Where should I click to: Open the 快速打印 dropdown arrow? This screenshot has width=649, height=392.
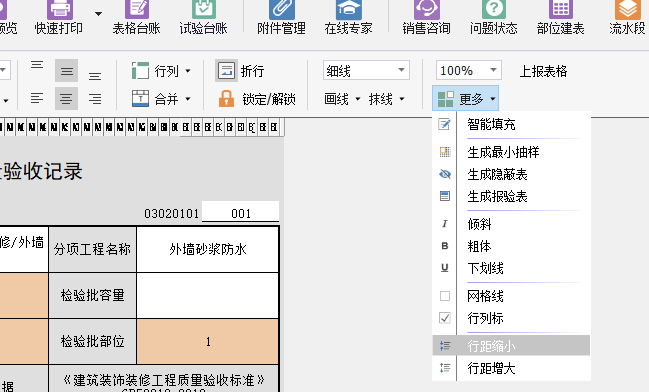98,14
